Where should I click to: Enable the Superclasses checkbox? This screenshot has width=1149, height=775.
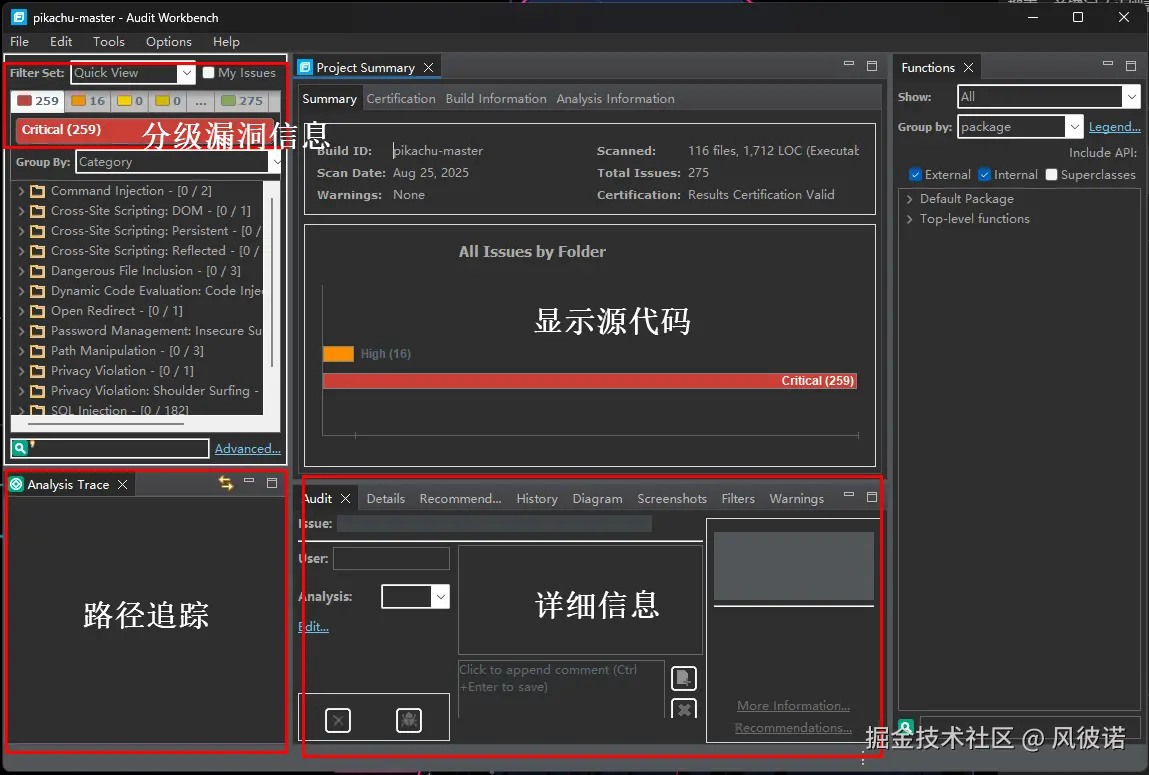[1052, 174]
